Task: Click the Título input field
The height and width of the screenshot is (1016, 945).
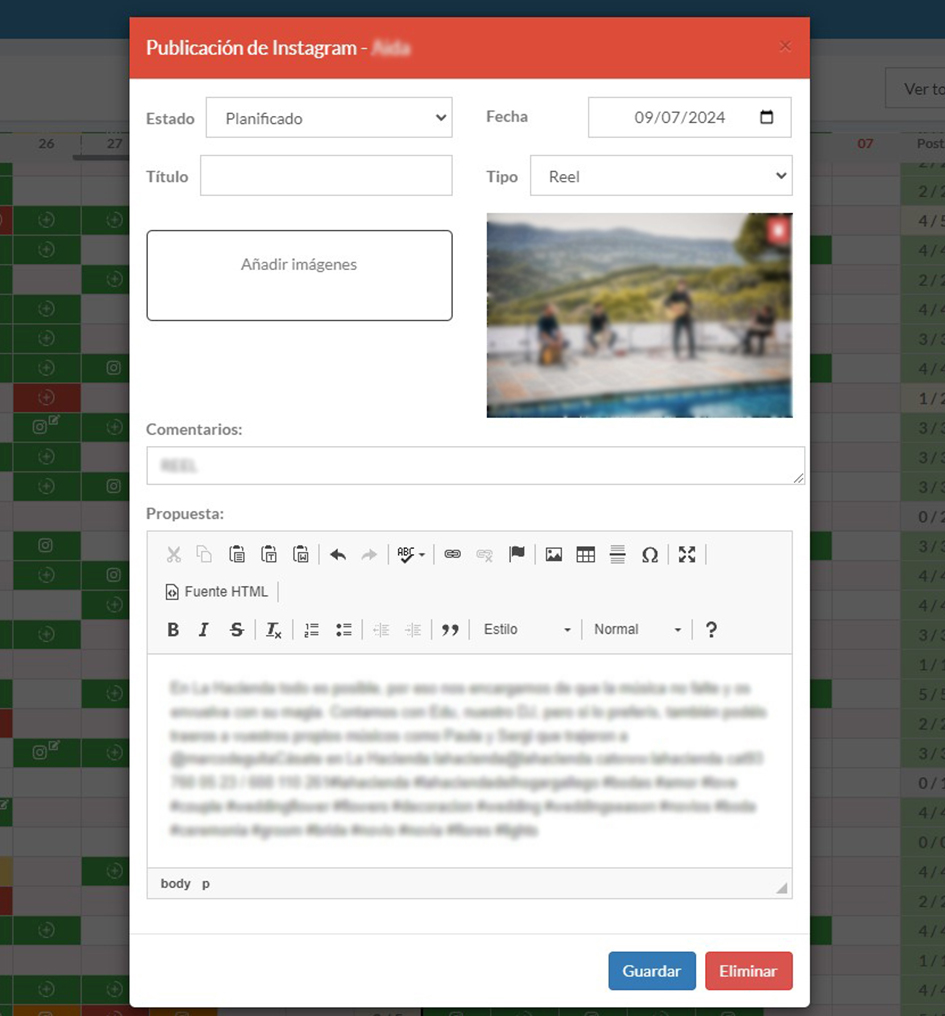Action: [x=326, y=176]
